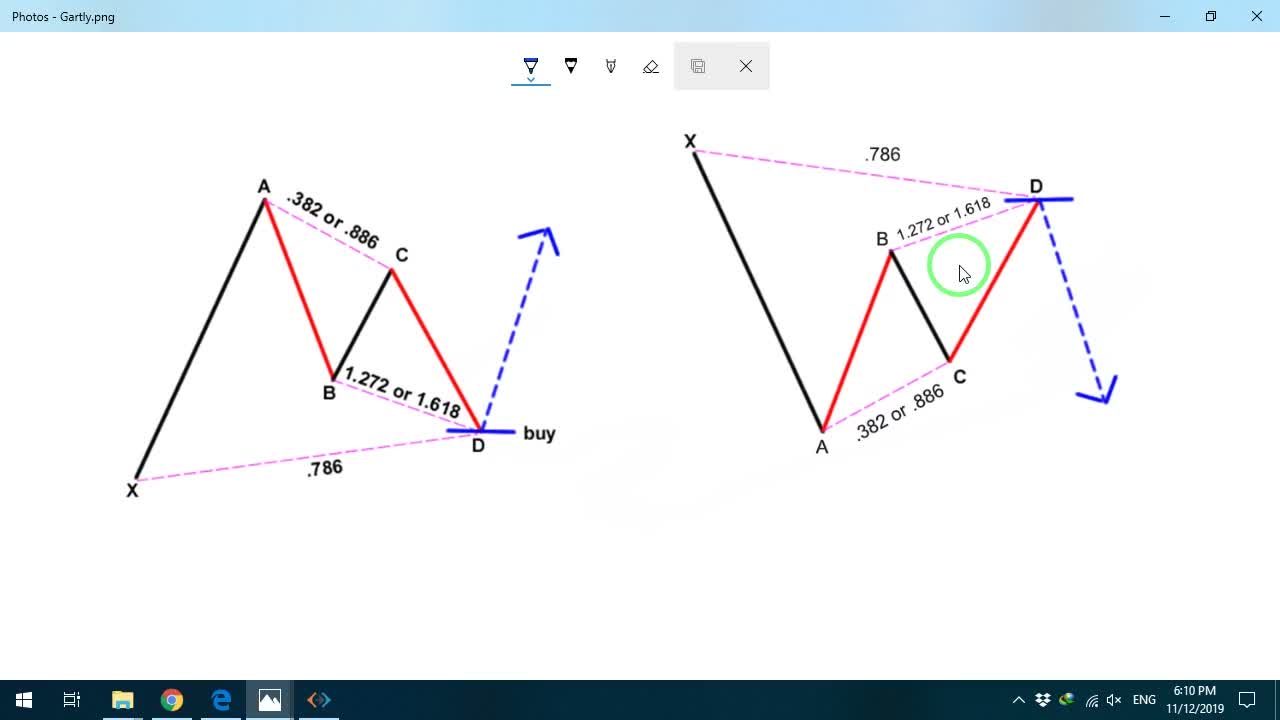Expand ballpoint pen color options chevron
Viewport: 1280px width, 720px height.
pos(531,79)
